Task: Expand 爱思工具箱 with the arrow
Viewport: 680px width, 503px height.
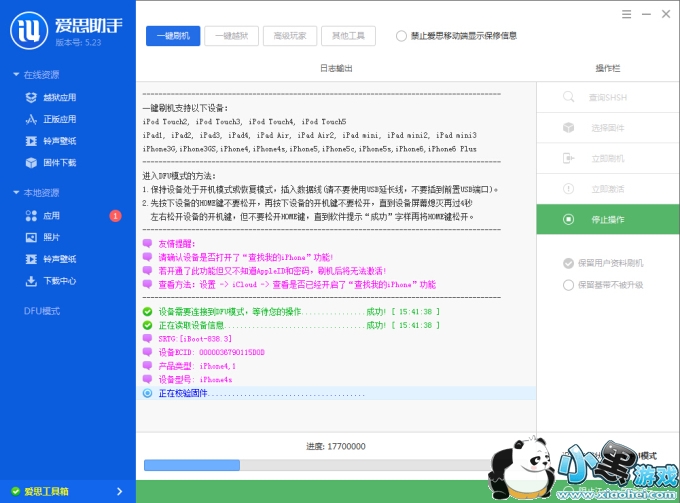Action: (120, 491)
